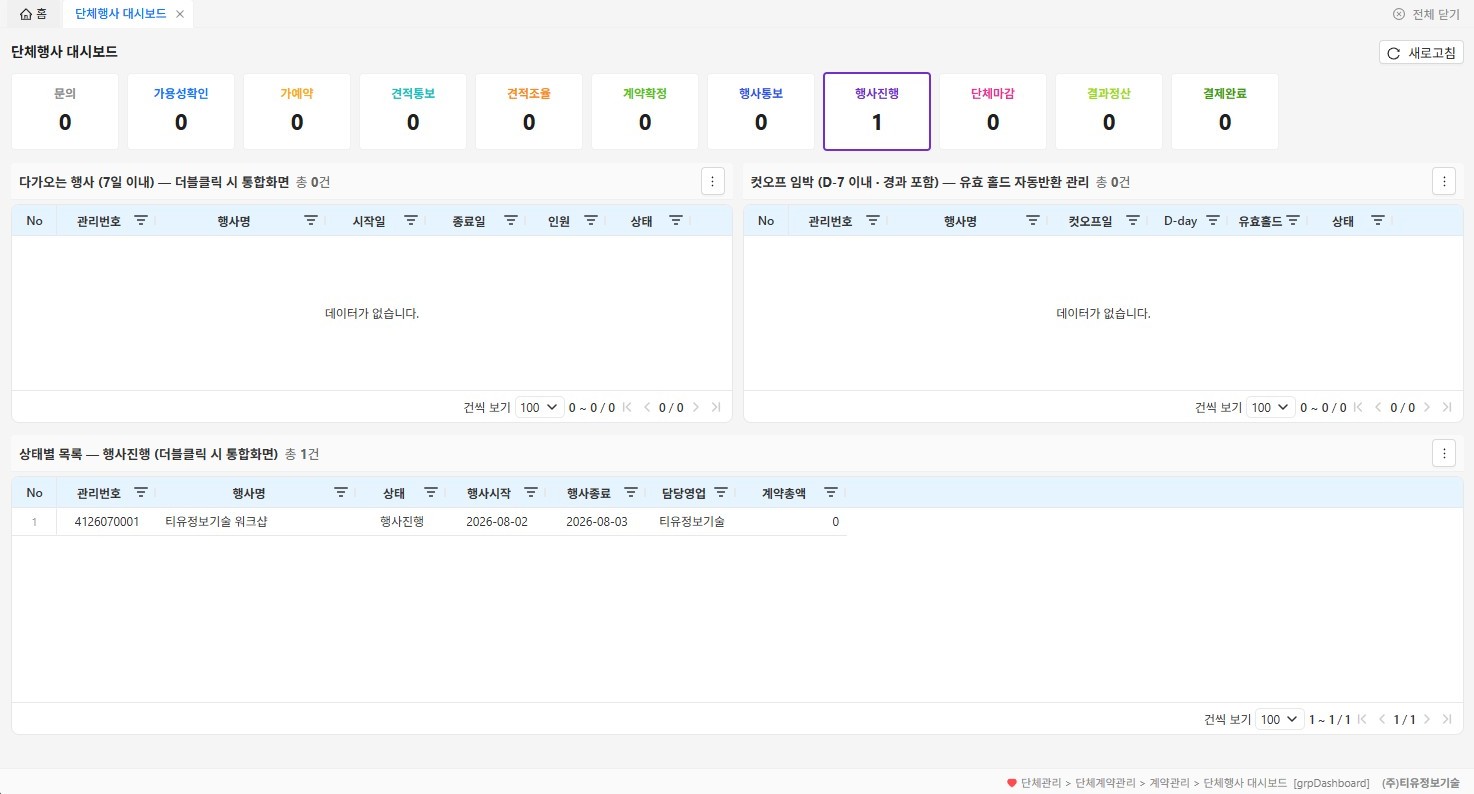Screen dimensions: 1474x794
Task: Open the options menu of 컷오프 임박 panel
Action: [x=1444, y=181]
